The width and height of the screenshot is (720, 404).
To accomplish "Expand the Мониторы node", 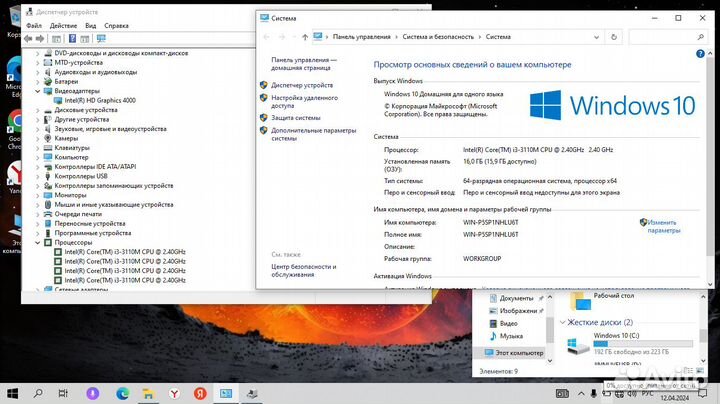I will pos(38,195).
